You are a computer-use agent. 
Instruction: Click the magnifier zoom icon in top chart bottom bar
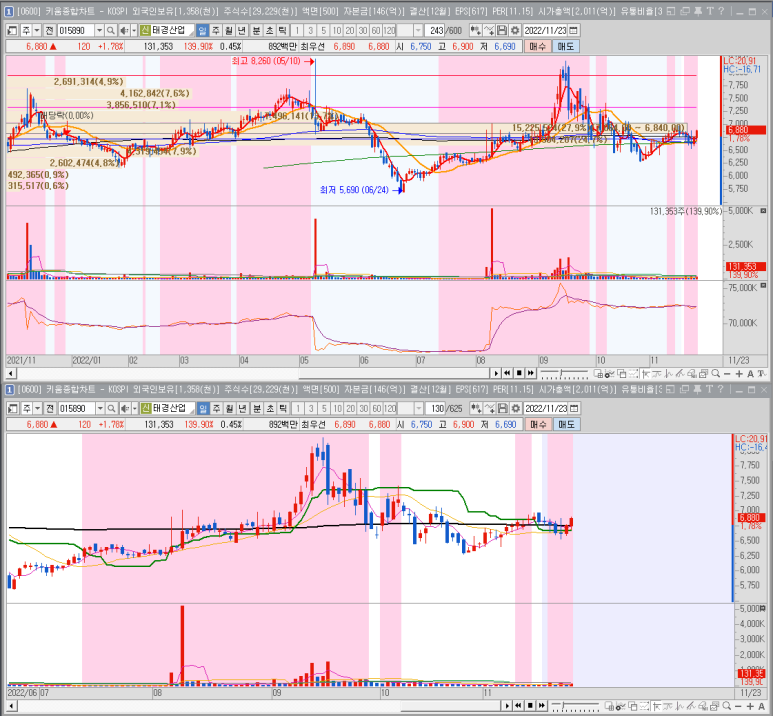point(715,374)
